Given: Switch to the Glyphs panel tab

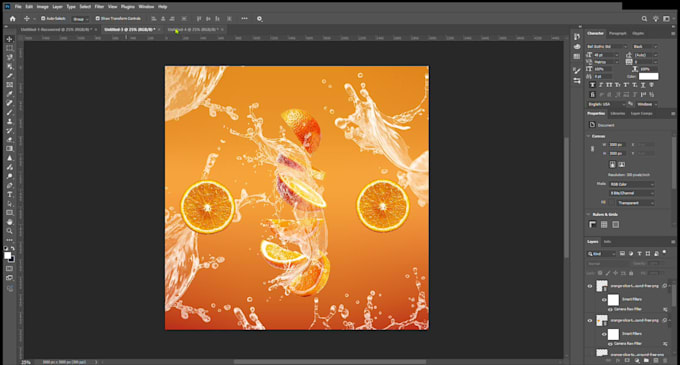Looking at the screenshot, I should [638, 33].
